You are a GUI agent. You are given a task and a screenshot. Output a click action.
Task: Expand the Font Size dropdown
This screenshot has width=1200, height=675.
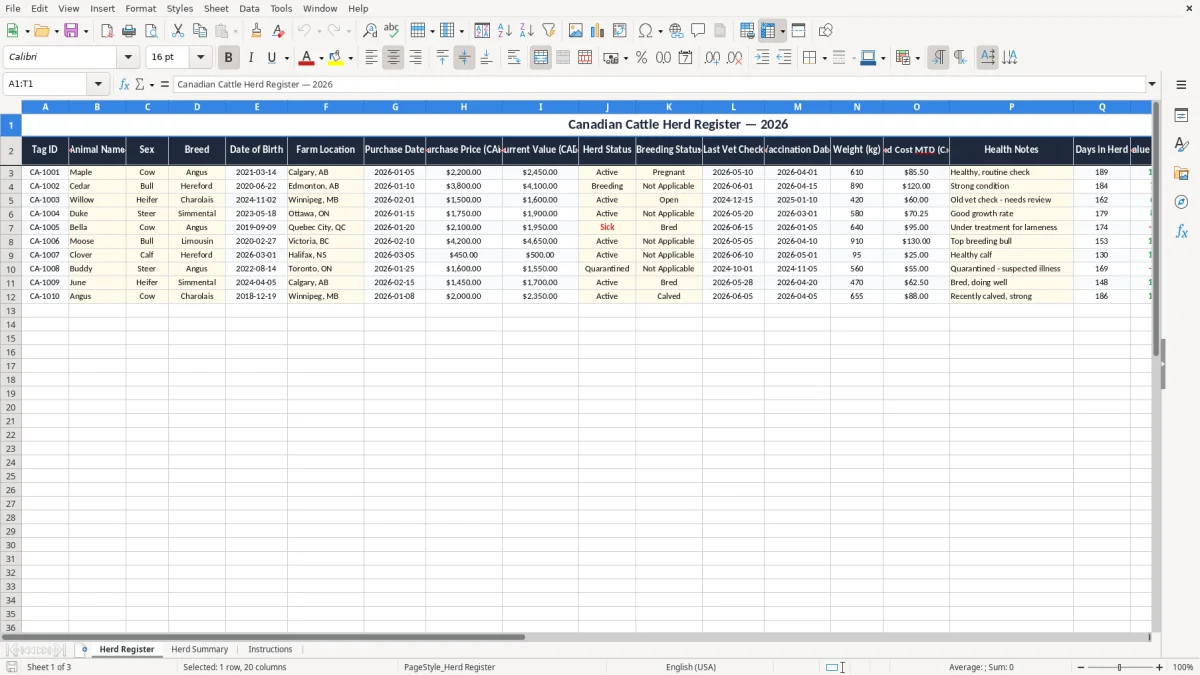[x=200, y=58]
